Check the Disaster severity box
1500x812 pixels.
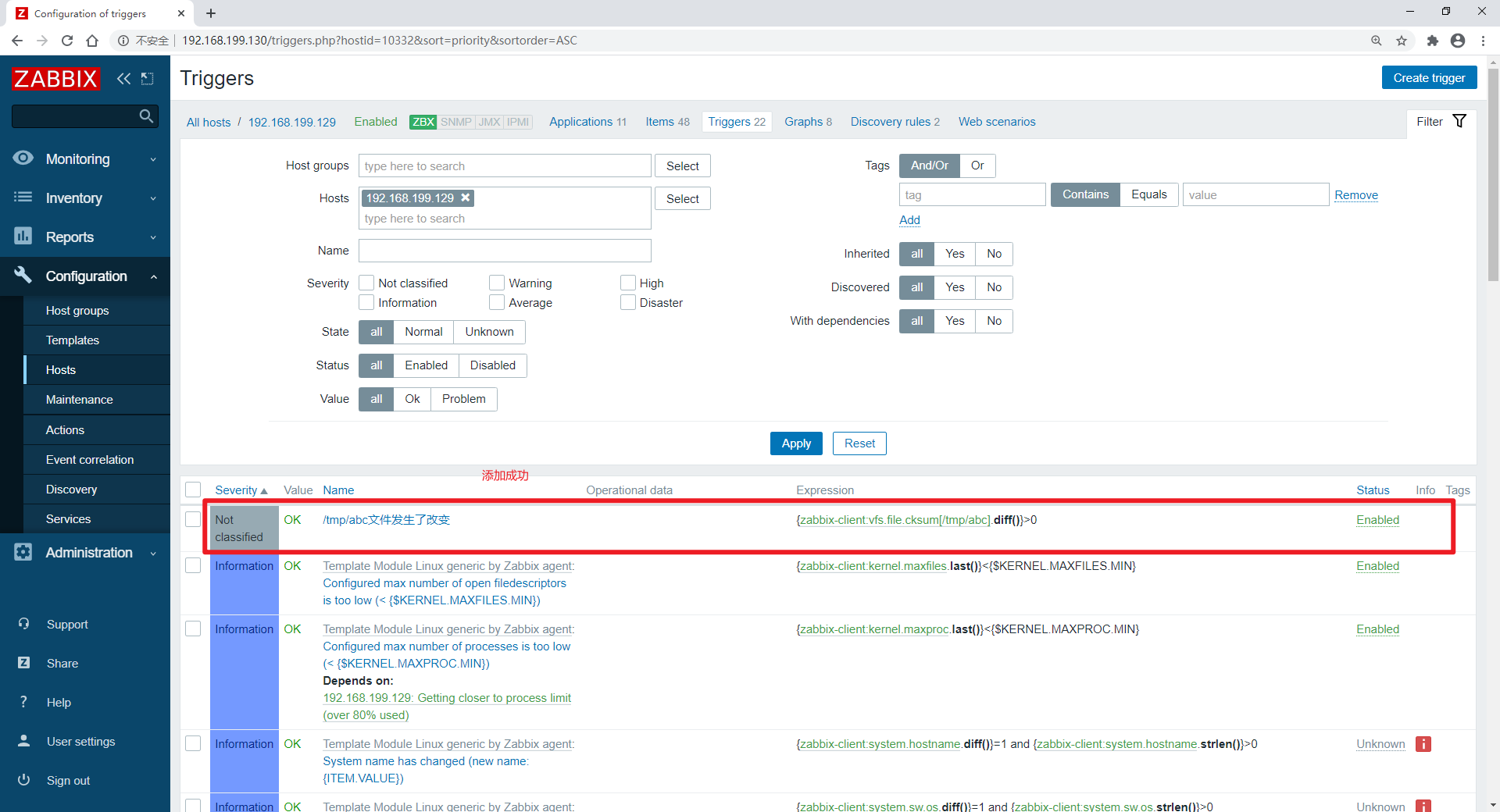[628, 302]
